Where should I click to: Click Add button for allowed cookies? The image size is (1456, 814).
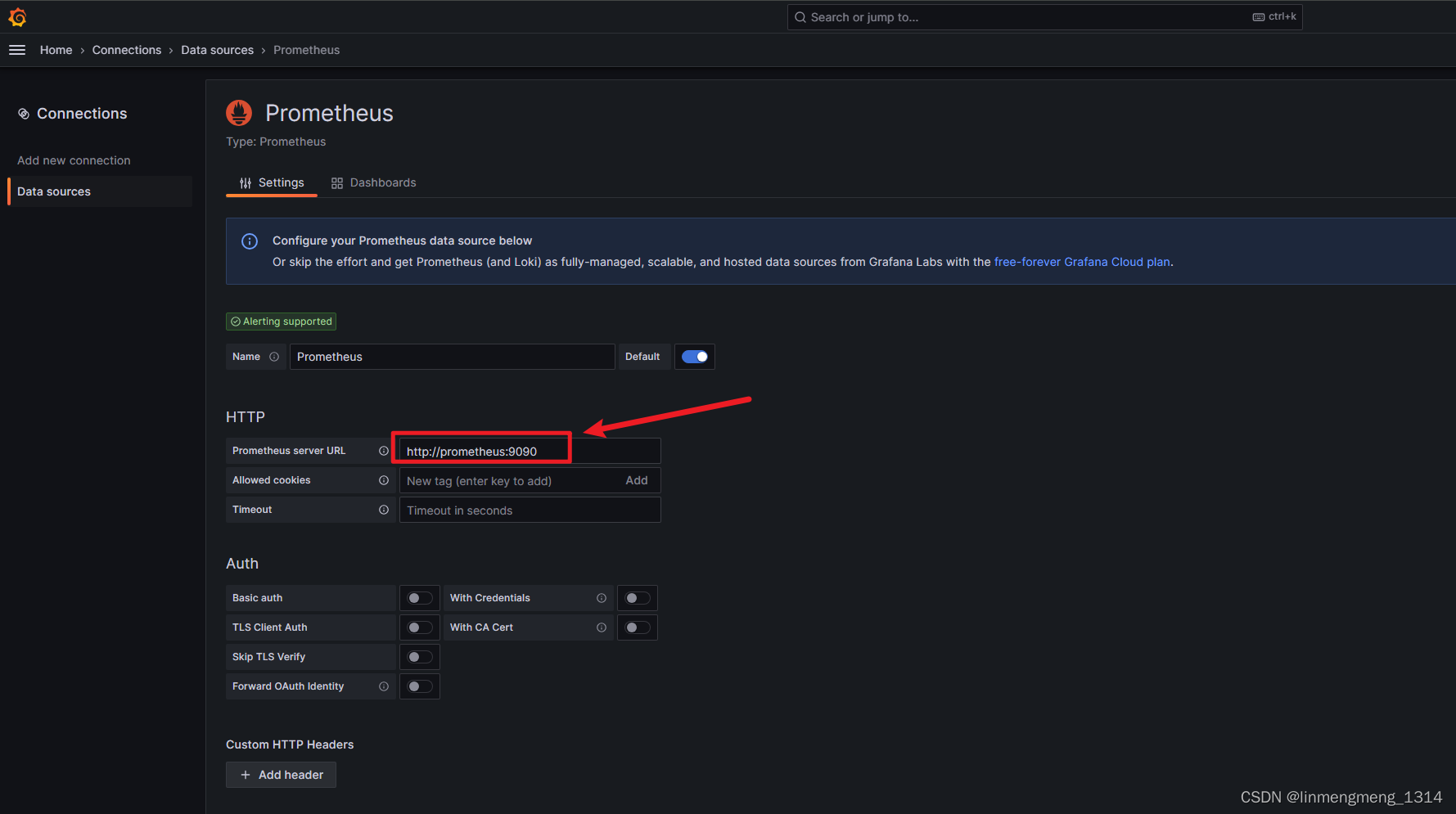tap(637, 480)
